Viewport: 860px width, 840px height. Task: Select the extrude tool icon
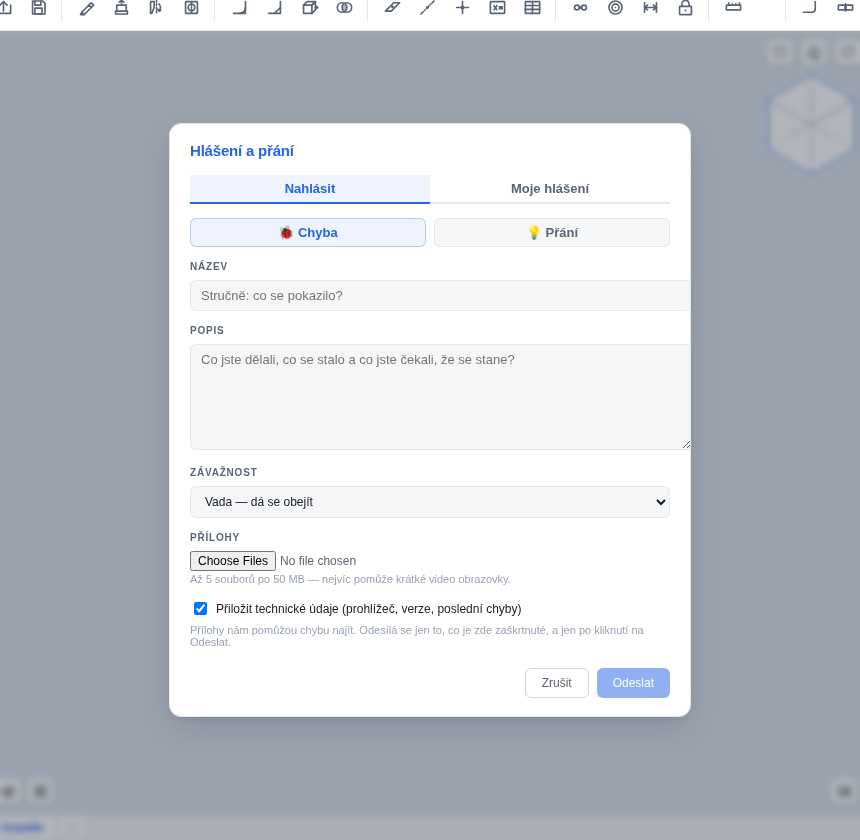[x=121, y=8]
